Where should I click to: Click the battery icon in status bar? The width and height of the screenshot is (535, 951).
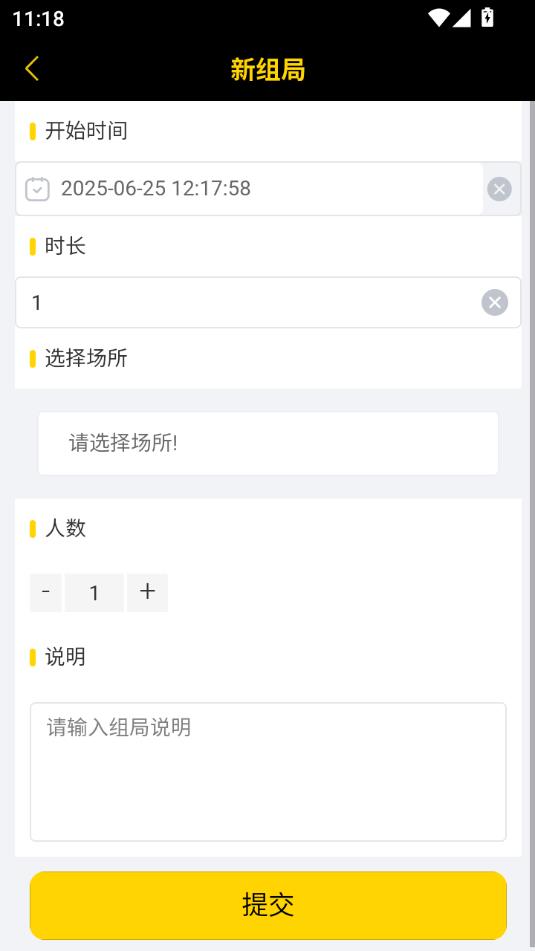(487, 18)
